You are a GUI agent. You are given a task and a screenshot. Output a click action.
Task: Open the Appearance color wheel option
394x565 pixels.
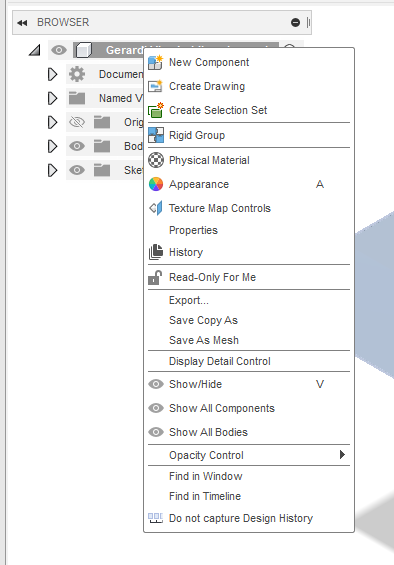(156, 184)
